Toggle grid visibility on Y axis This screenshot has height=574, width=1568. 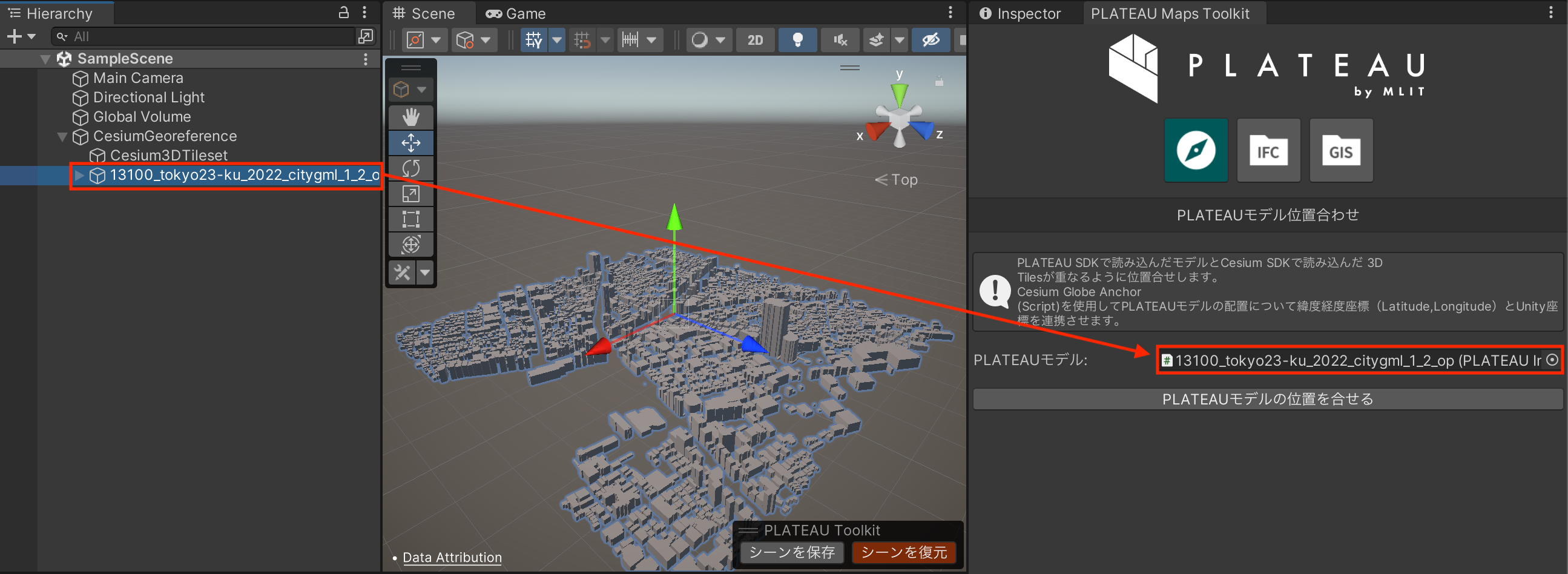coord(534,40)
